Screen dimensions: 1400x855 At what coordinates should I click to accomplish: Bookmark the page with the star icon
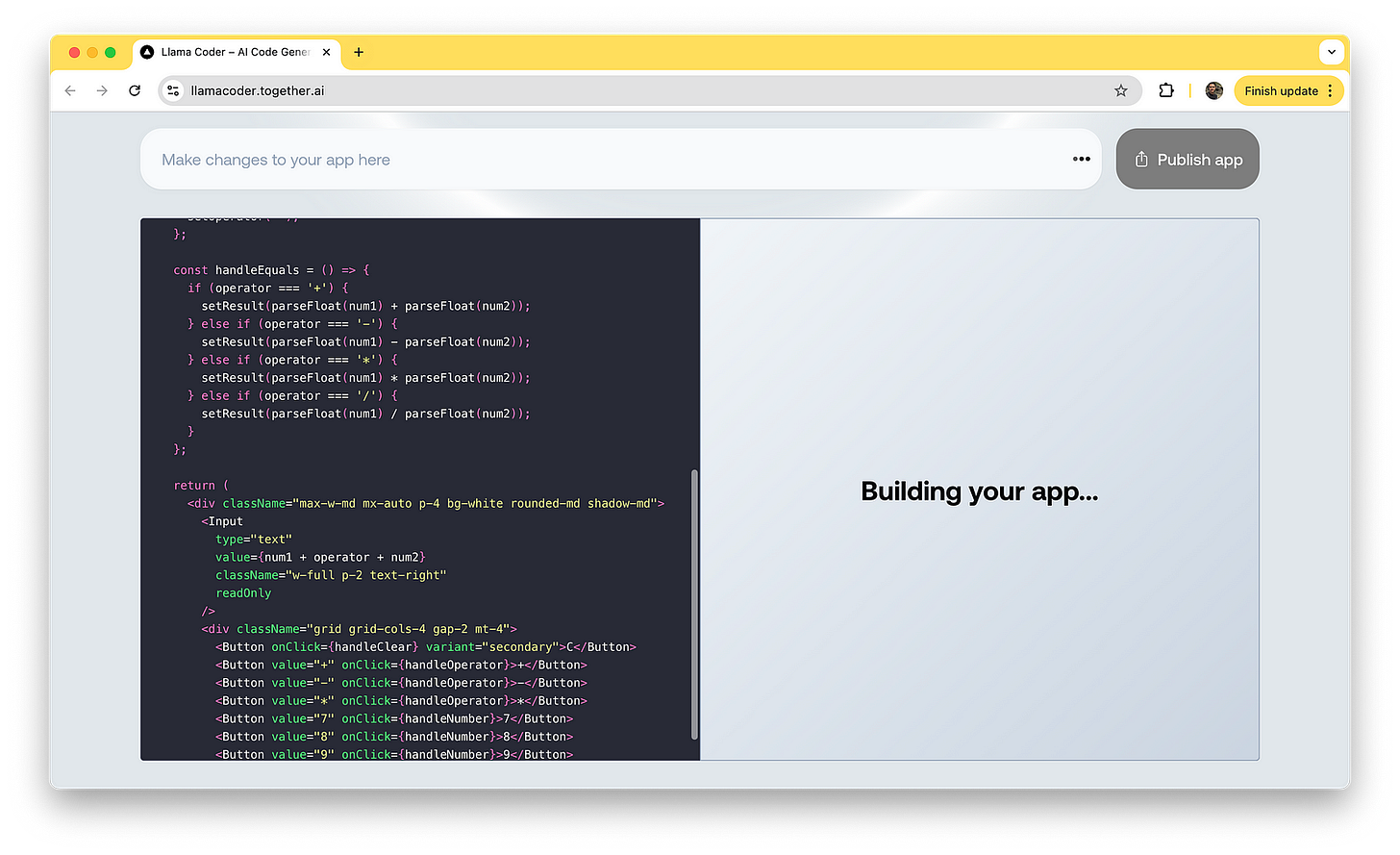(x=1120, y=90)
